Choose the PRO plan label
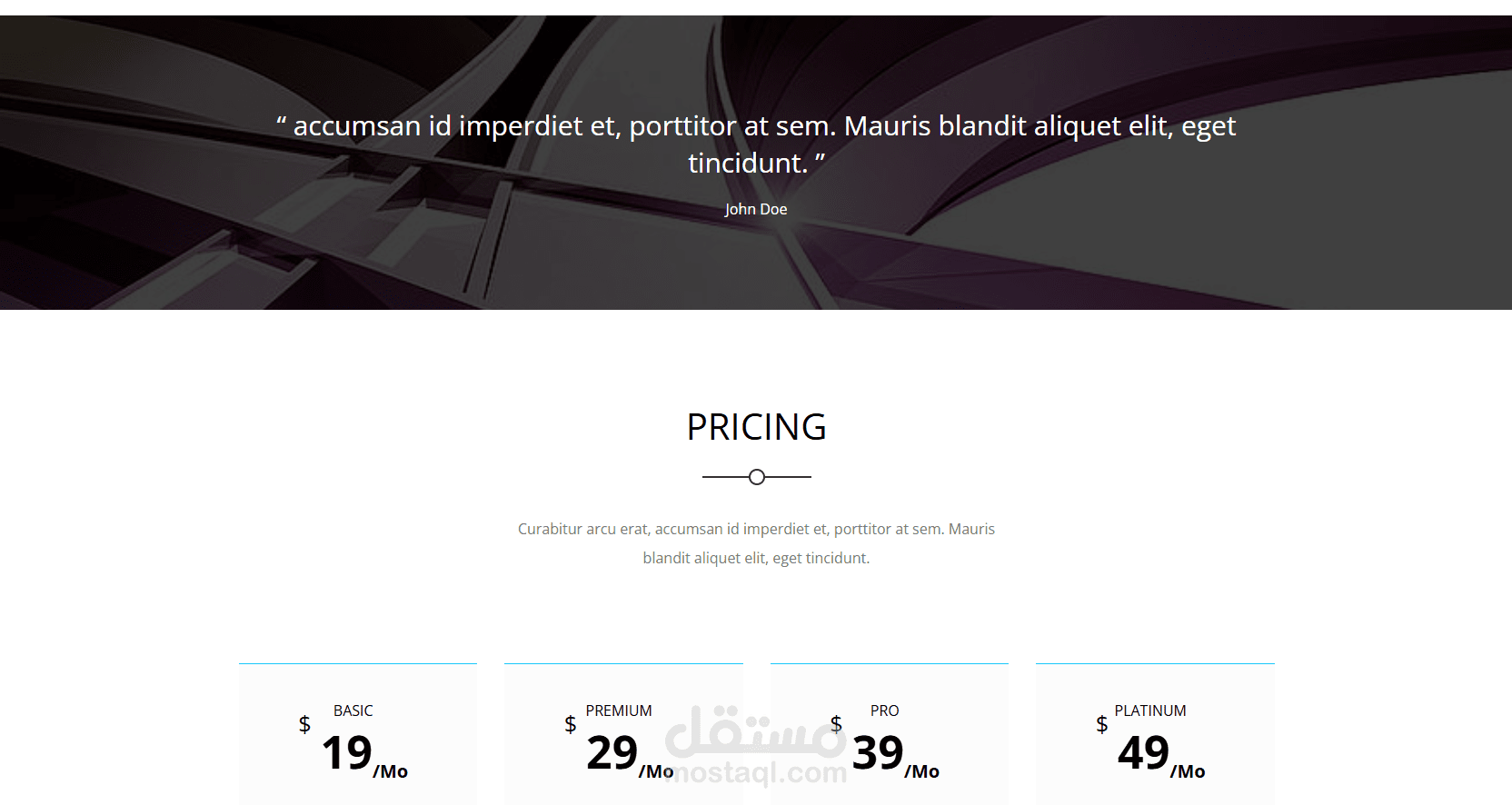1512x805 pixels. 884,711
